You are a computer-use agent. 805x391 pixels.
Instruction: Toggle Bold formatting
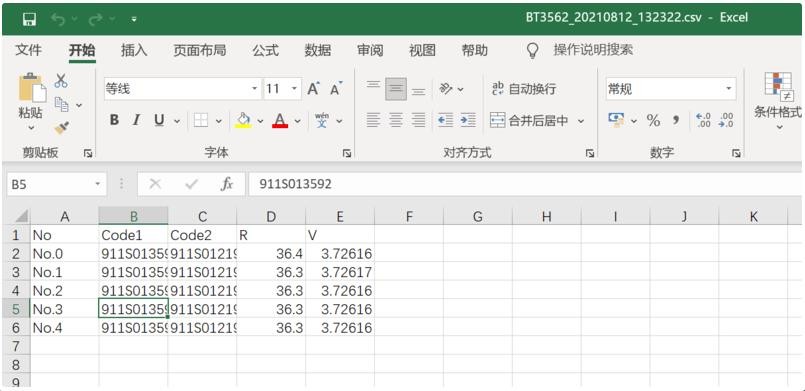[x=114, y=121]
